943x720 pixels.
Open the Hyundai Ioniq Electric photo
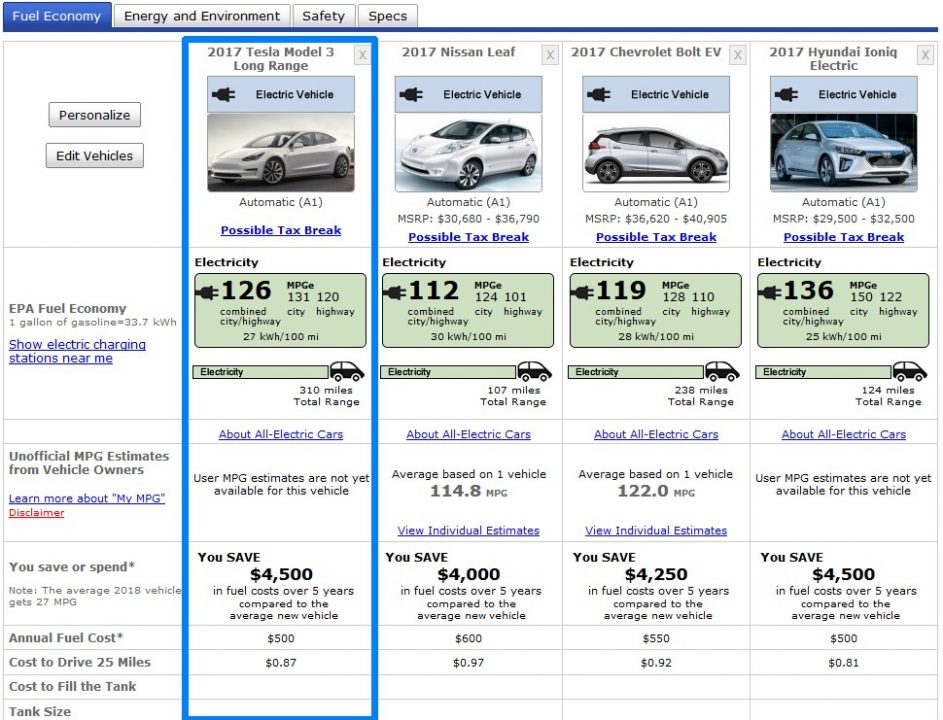point(844,153)
